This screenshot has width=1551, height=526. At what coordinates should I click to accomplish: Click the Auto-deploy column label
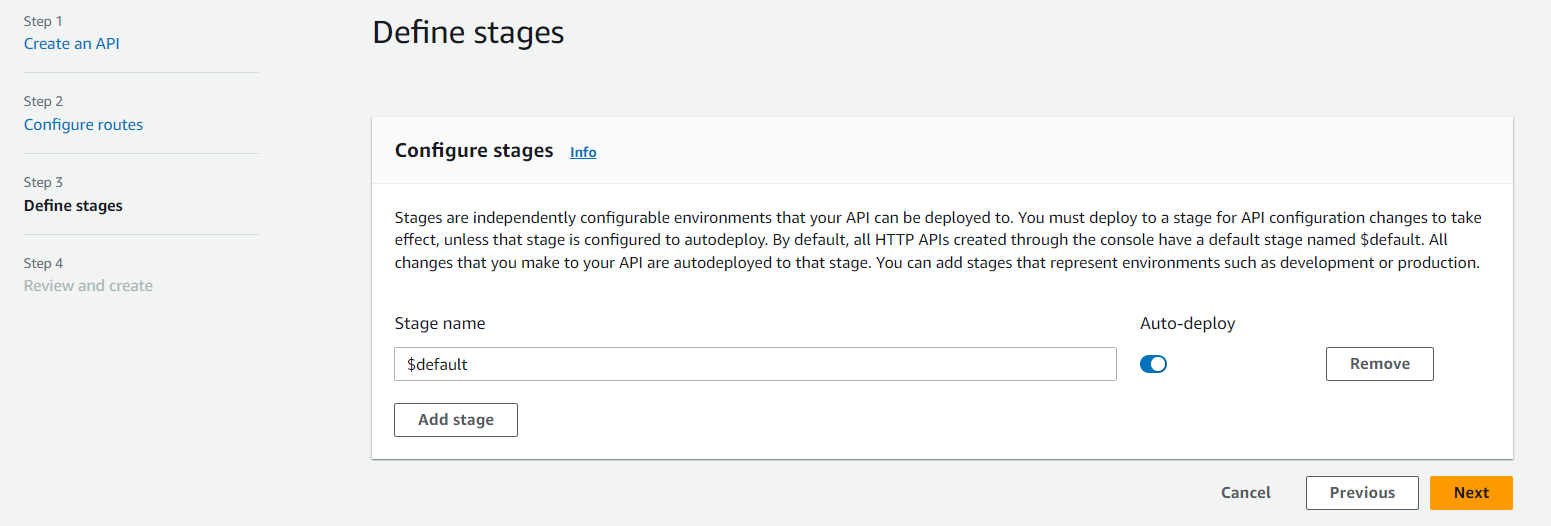(x=1187, y=324)
